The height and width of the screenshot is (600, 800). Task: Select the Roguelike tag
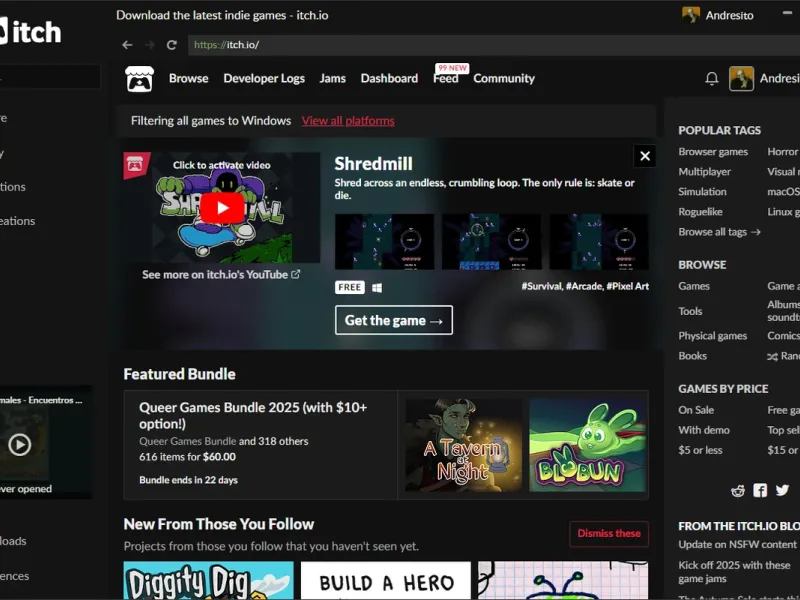[x=701, y=212]
